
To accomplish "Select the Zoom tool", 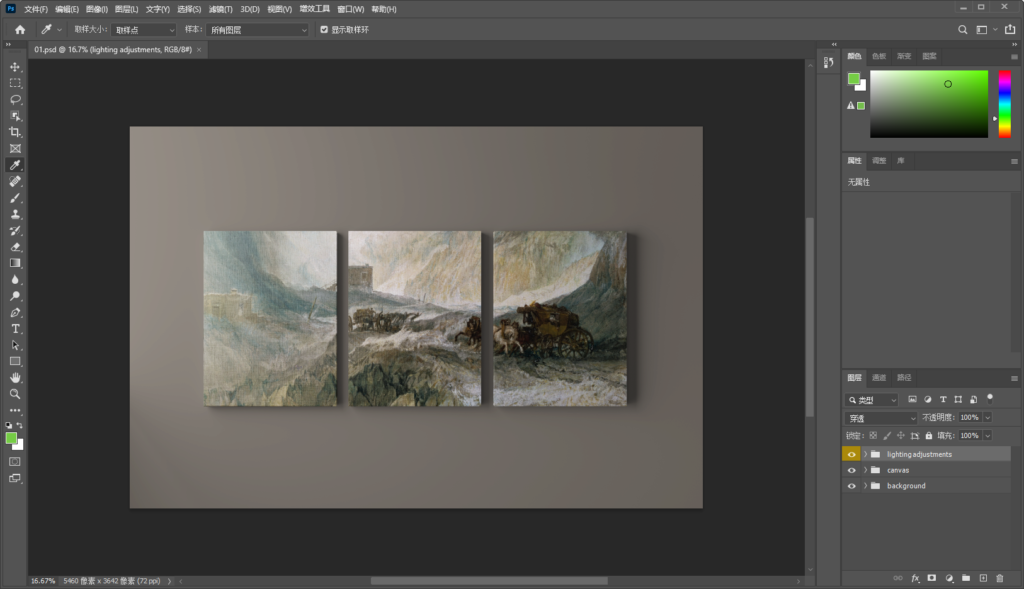I will coord(15,394).
